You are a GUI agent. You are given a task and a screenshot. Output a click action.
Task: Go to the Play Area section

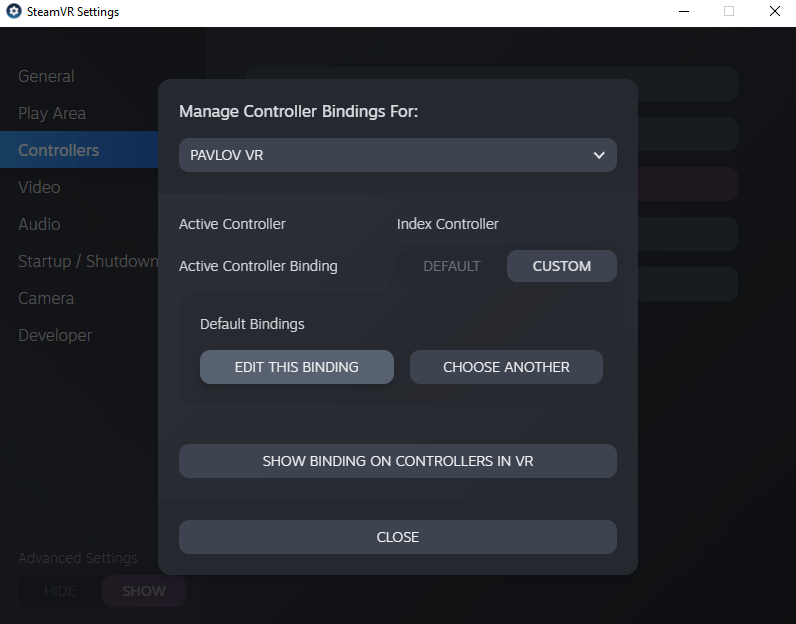(52, 113)
